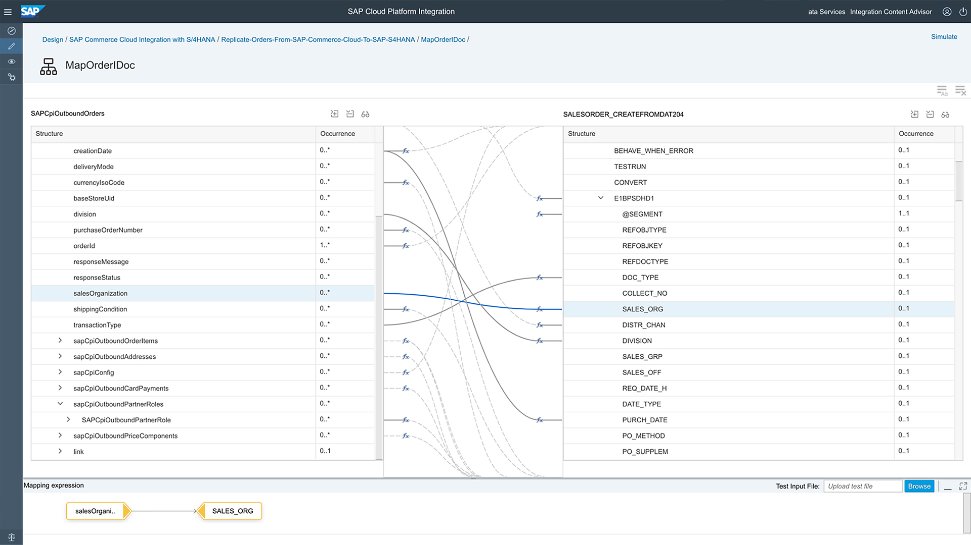Collapse the E1BPSCHD1 segment node
Screen dimensions: 971x545
tap(601, 198)
